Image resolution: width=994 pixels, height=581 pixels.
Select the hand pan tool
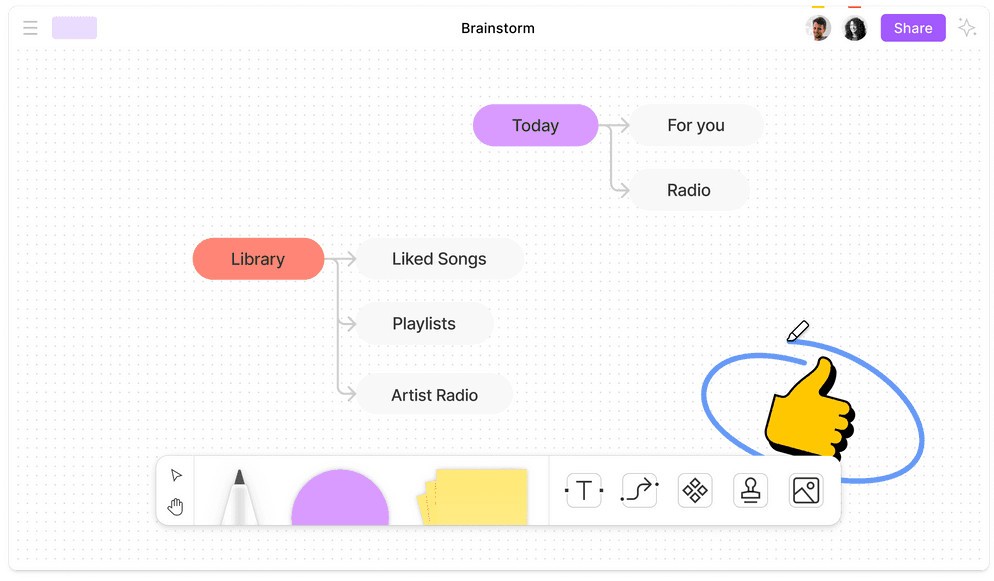click(176, 506)
